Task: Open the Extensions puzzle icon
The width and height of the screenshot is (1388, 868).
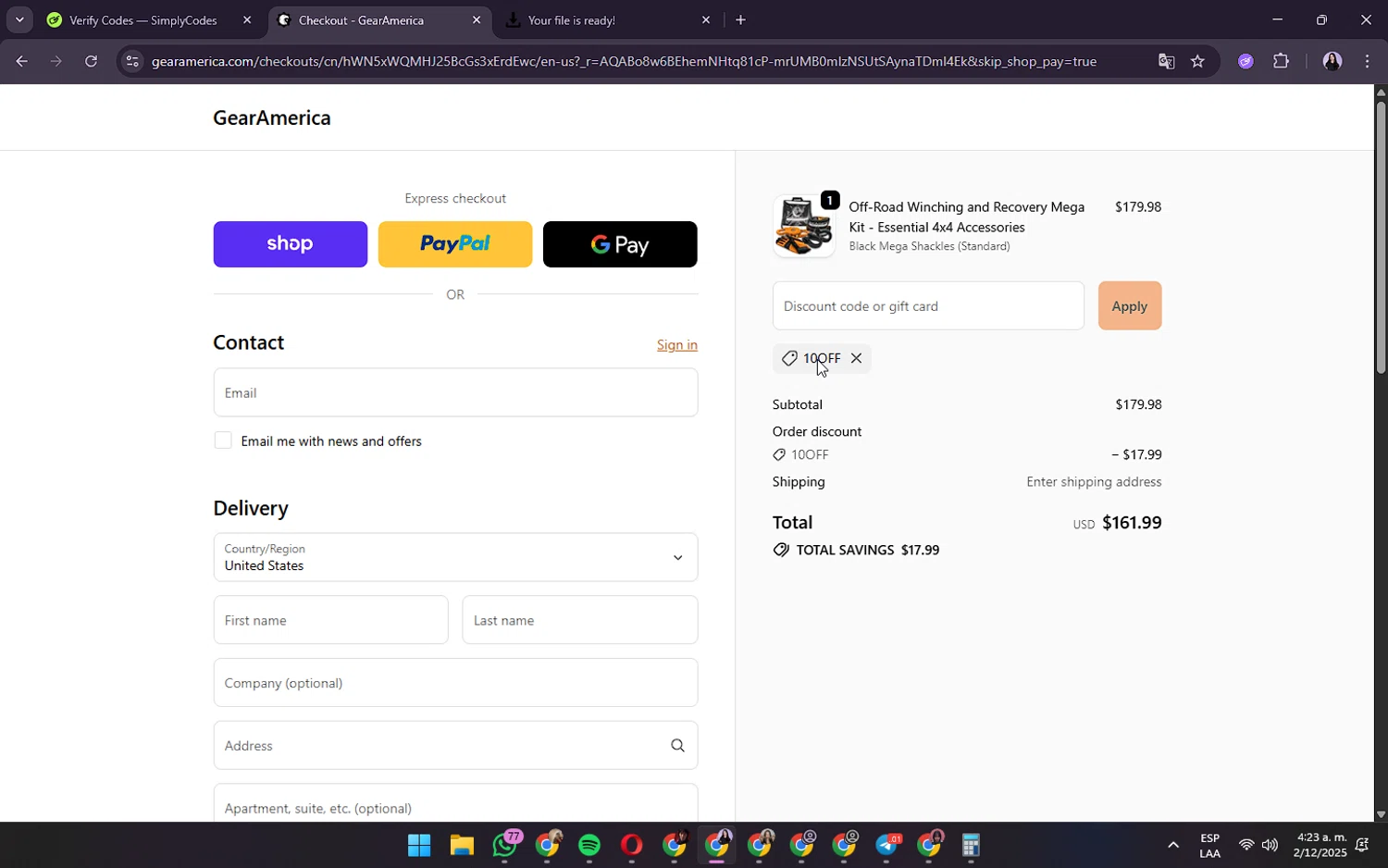Action: [1281, 61]
